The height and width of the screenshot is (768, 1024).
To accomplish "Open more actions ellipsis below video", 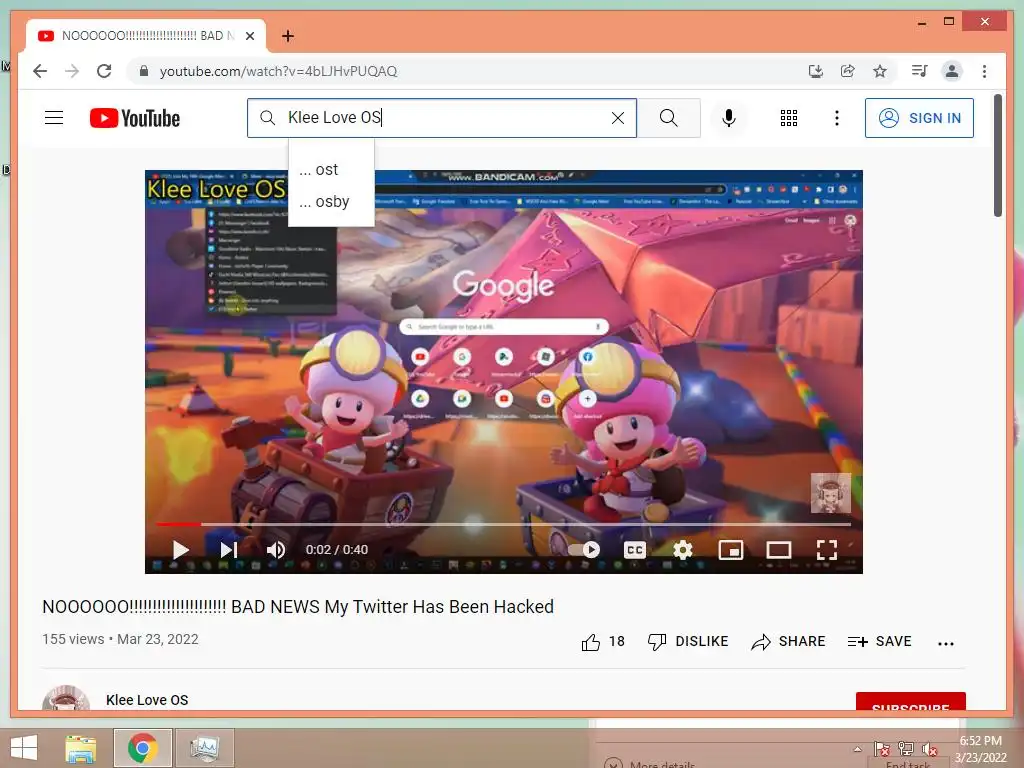I will [946, 643].
